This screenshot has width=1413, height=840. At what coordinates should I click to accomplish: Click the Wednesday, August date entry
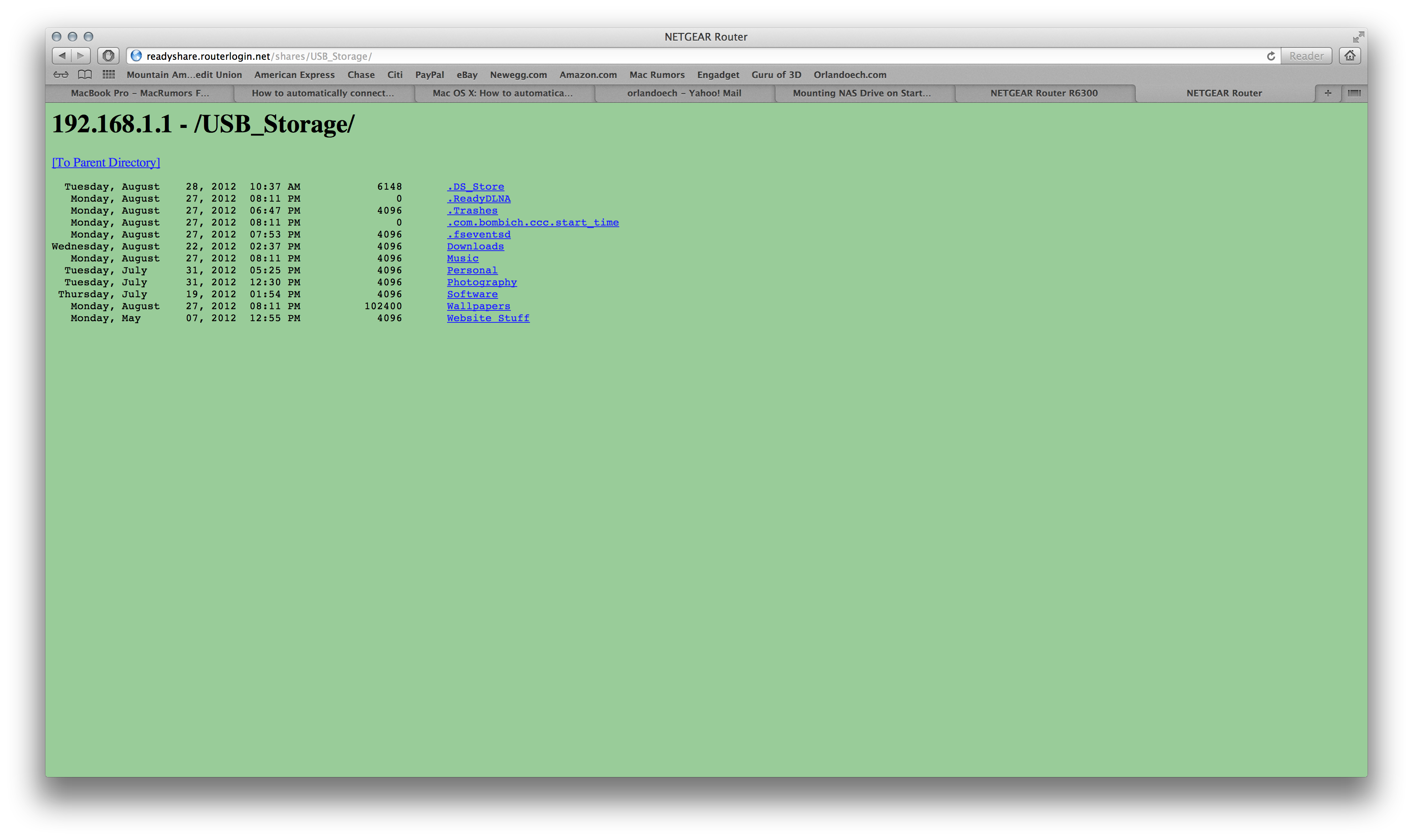tap(106, 246)
